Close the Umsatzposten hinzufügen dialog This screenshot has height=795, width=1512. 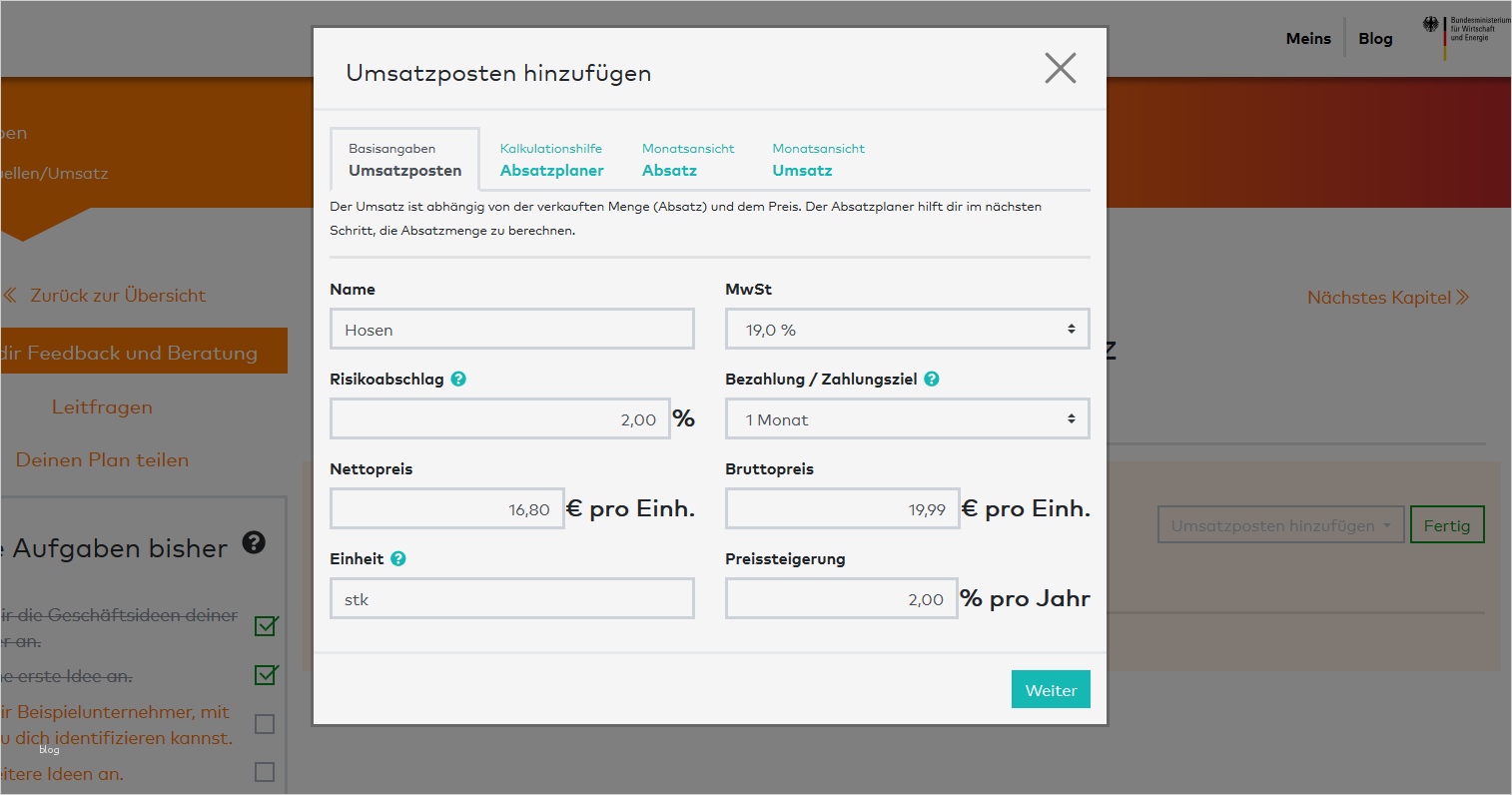1060,68
